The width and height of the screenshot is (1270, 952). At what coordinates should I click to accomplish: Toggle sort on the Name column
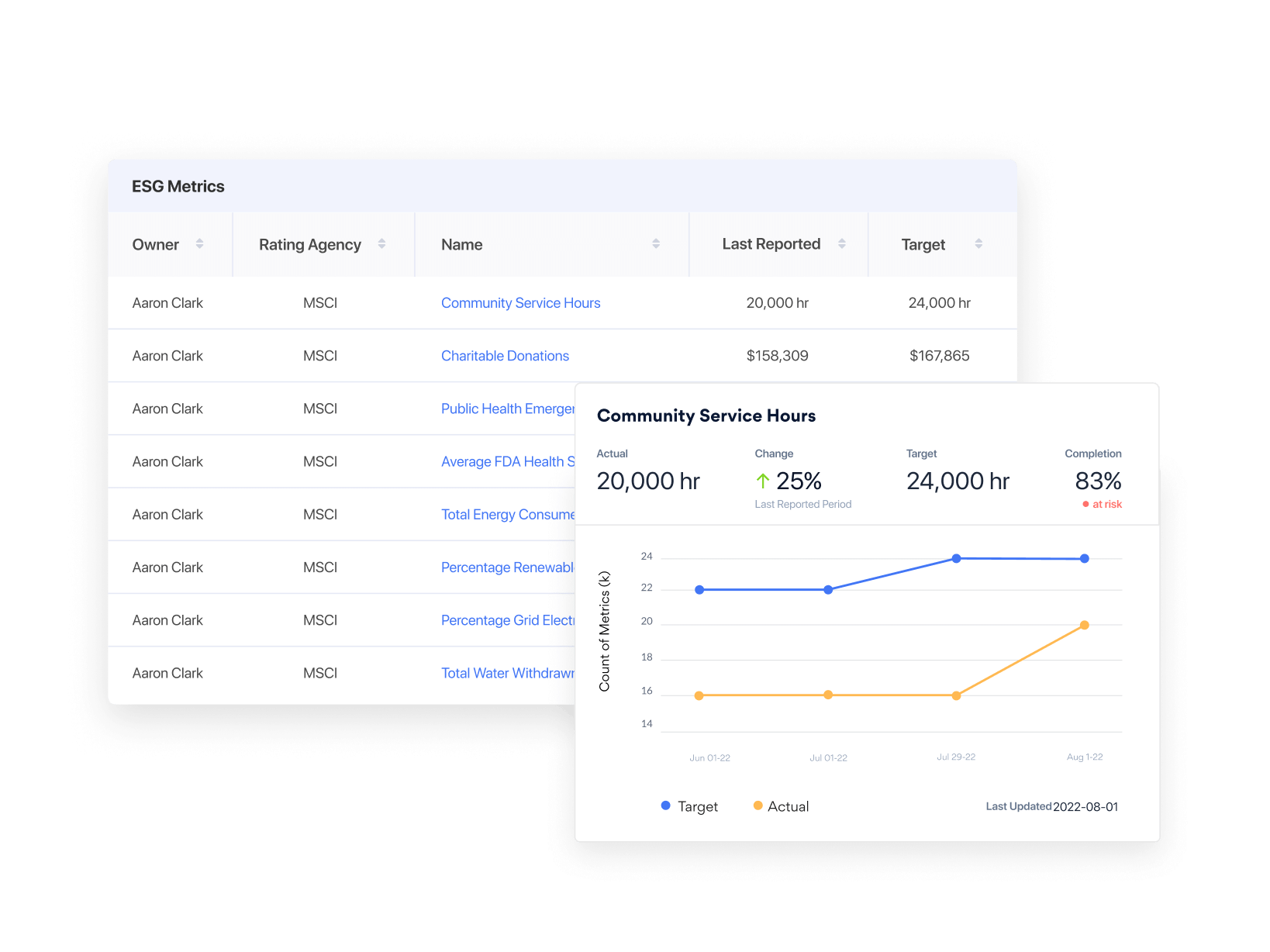tap(656, 244)
